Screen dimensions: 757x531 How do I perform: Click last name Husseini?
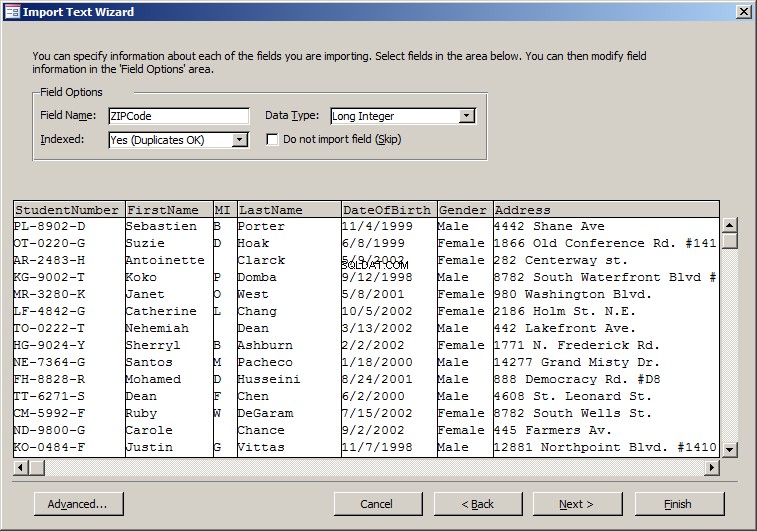(x=269, y=379)
